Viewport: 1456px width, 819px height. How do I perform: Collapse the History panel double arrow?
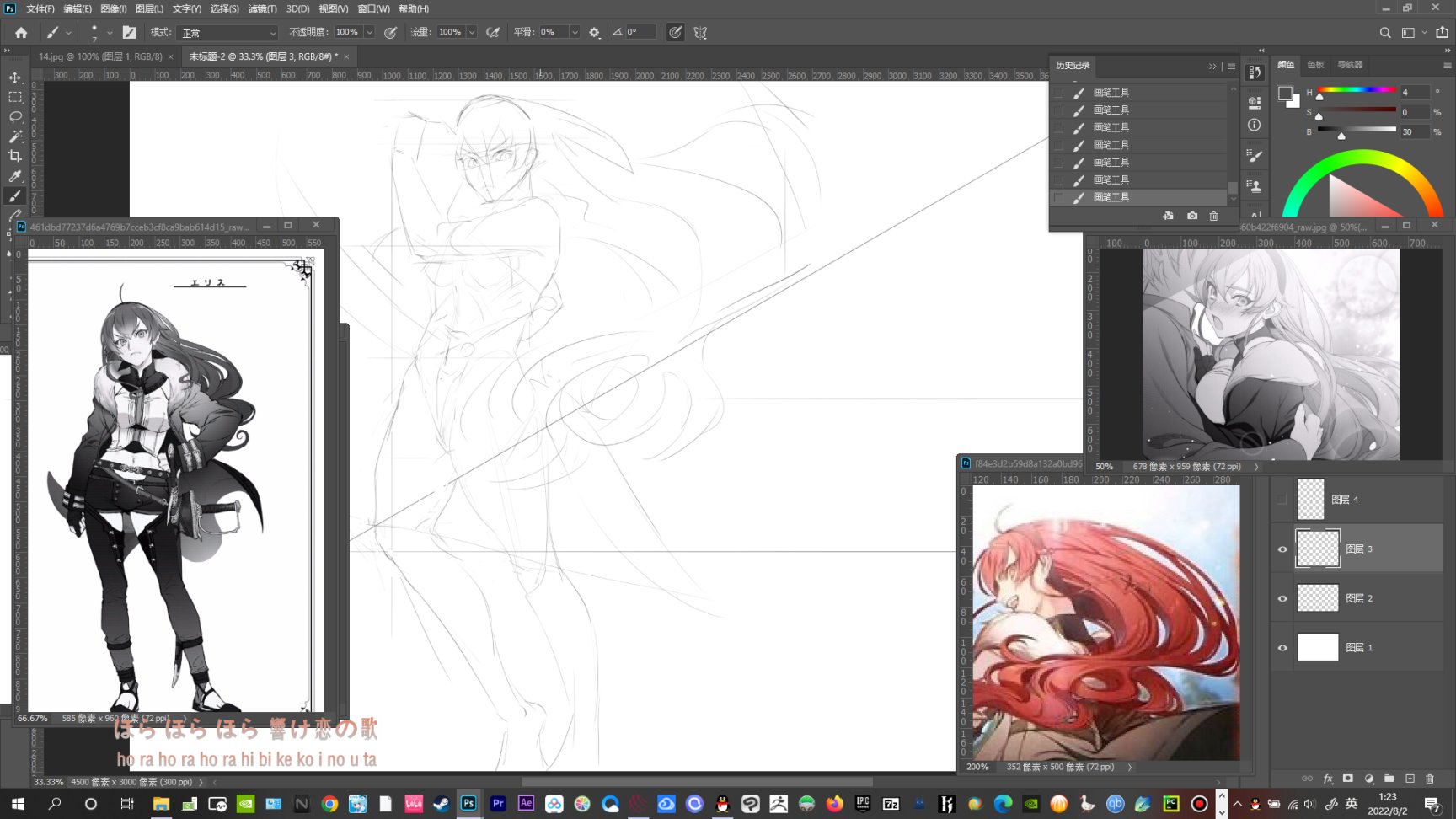1212,66
